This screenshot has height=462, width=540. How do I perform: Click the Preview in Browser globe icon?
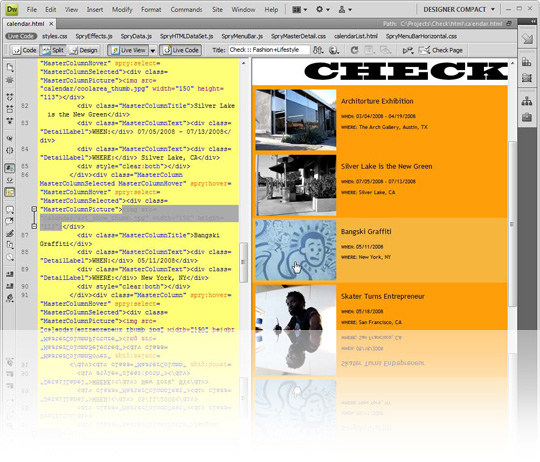(334, 50)
